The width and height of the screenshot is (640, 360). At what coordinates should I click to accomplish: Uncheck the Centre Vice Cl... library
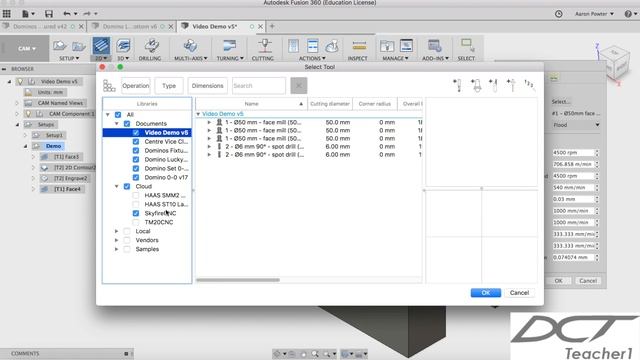[136, 142]
